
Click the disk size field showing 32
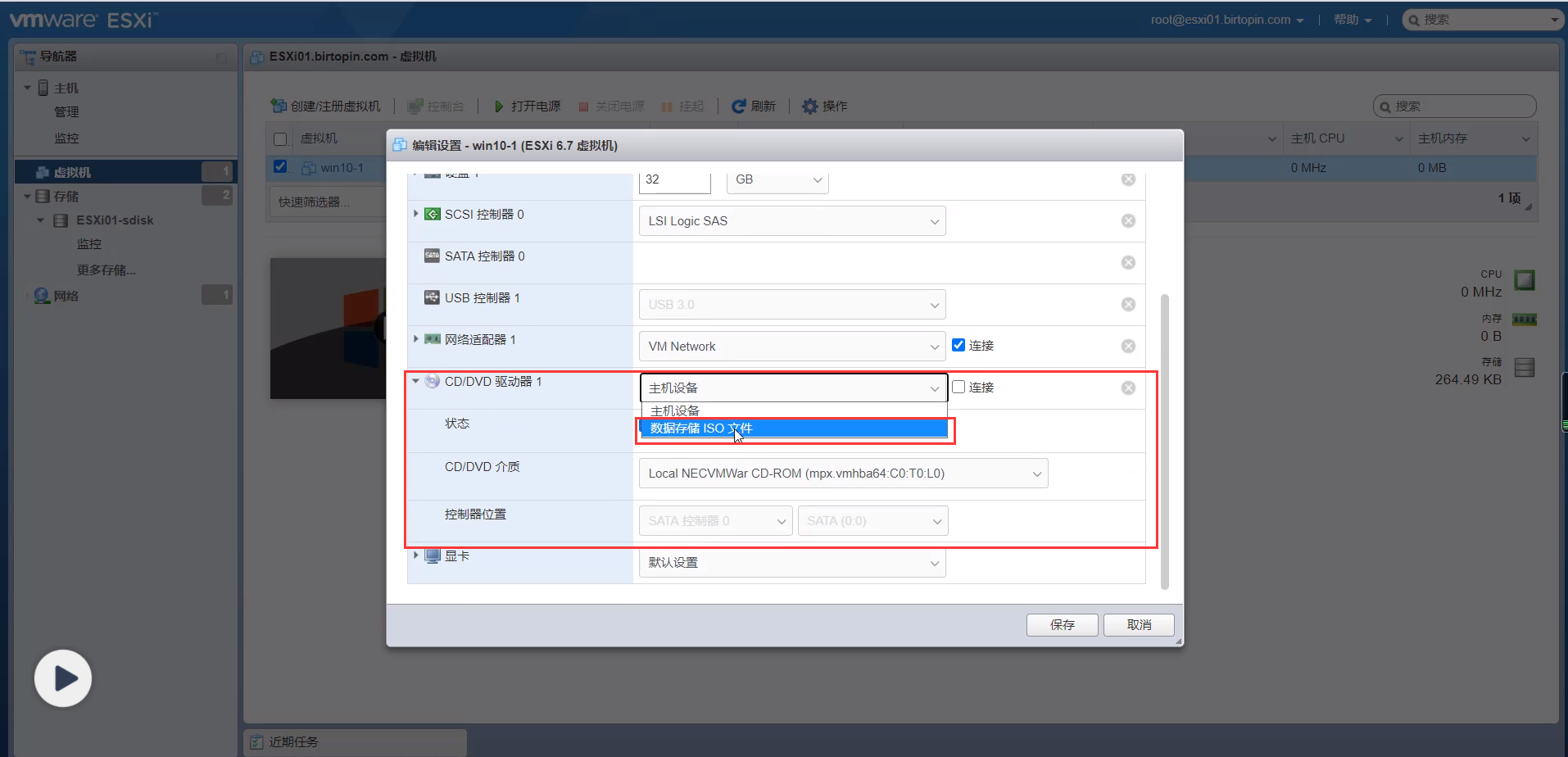click(675, 179)
